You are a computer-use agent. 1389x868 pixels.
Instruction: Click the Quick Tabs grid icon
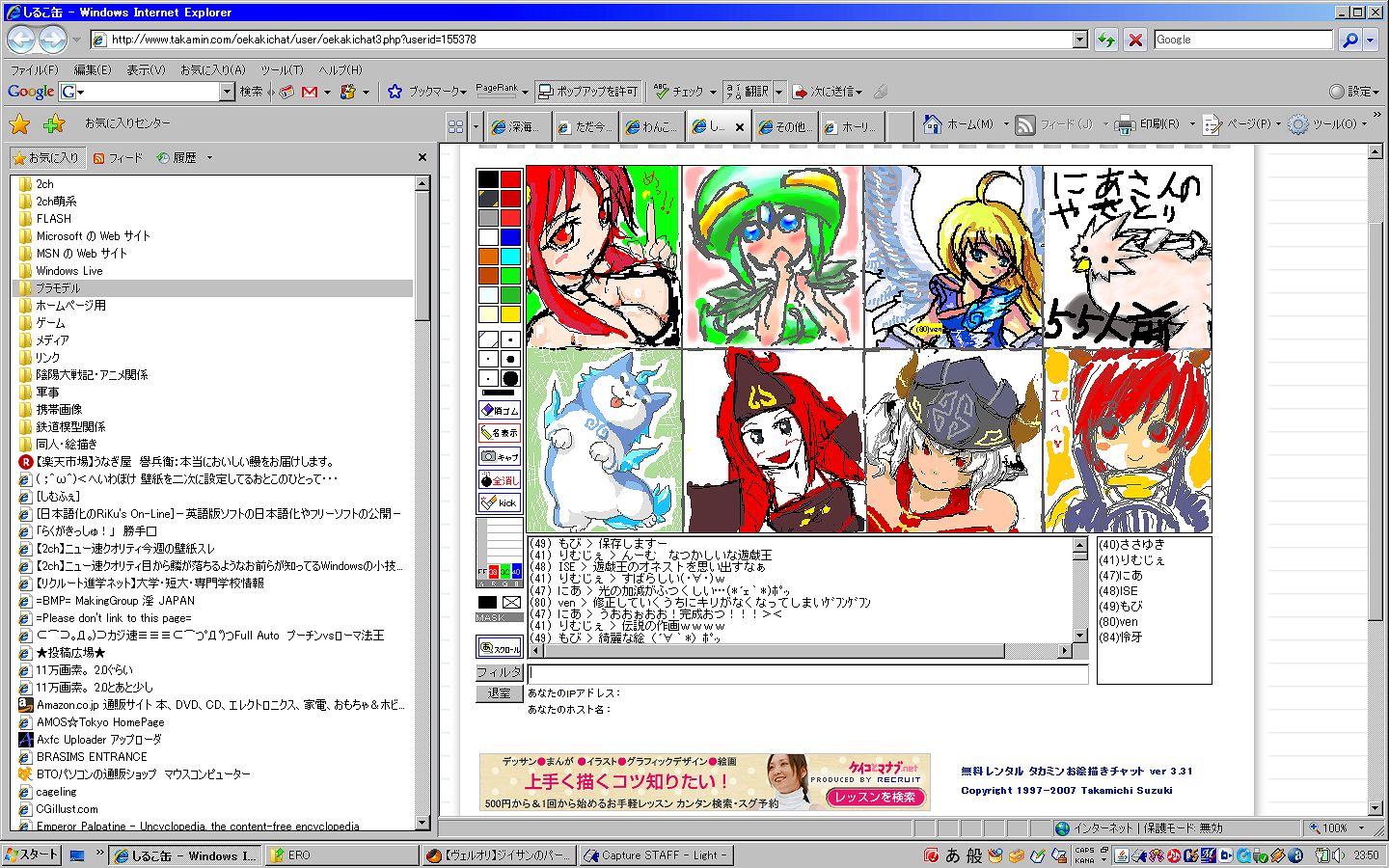tap(455, 125)
